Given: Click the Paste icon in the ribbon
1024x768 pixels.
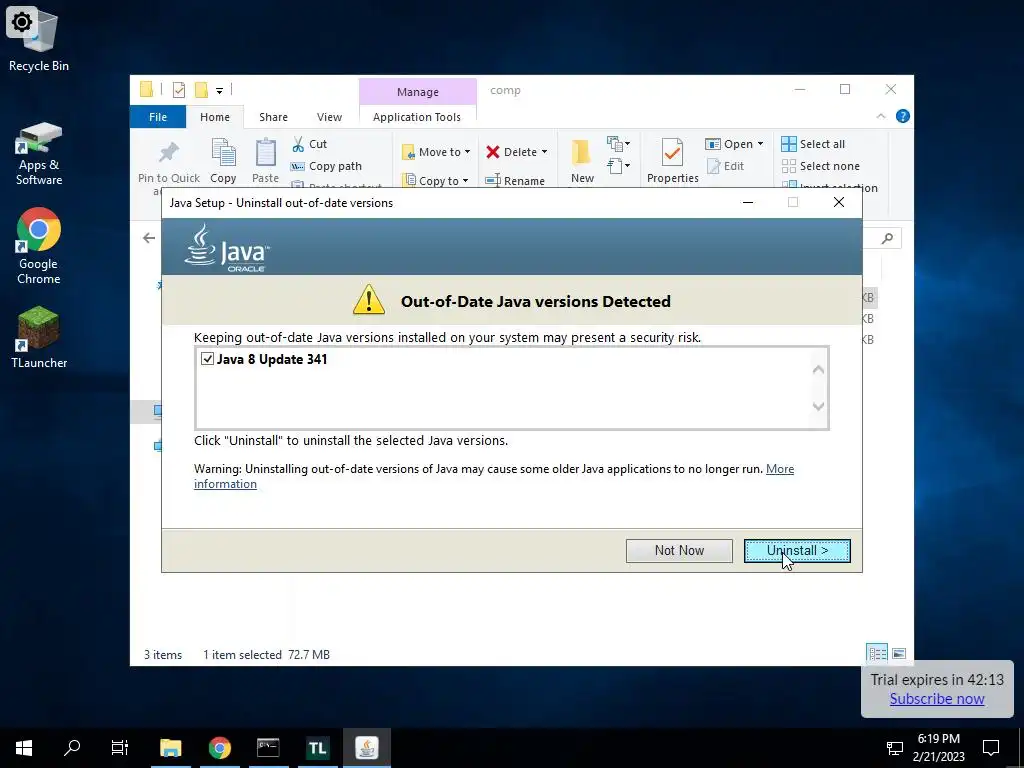Looking at the screenshot, I should (x=265, y=153).
